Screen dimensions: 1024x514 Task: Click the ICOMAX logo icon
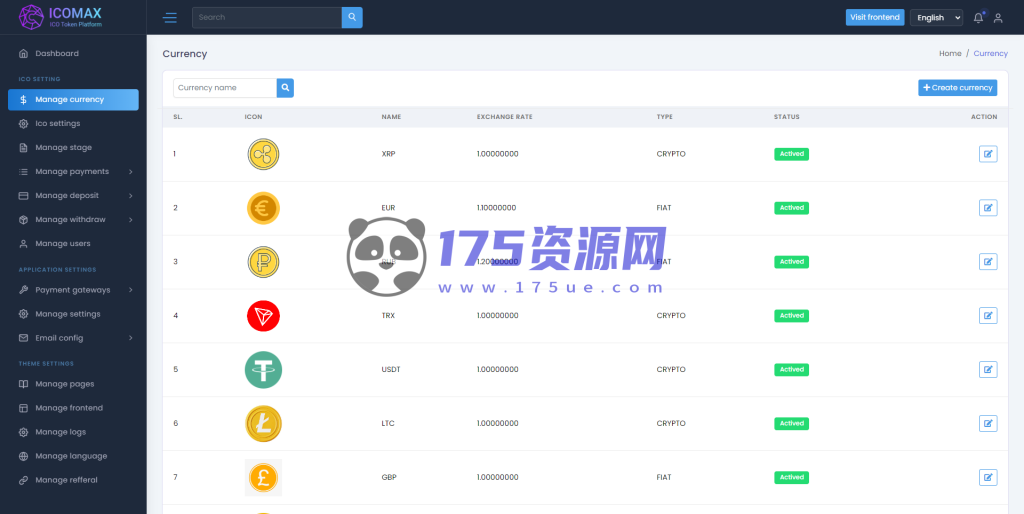(x=31, y=17)
